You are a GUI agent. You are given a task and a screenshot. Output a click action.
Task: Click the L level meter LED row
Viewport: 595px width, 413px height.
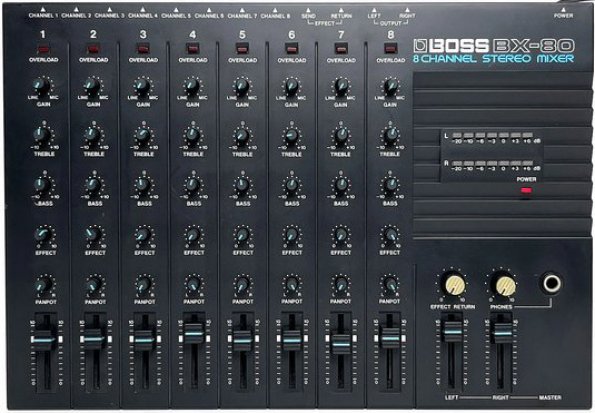[493, 135]
